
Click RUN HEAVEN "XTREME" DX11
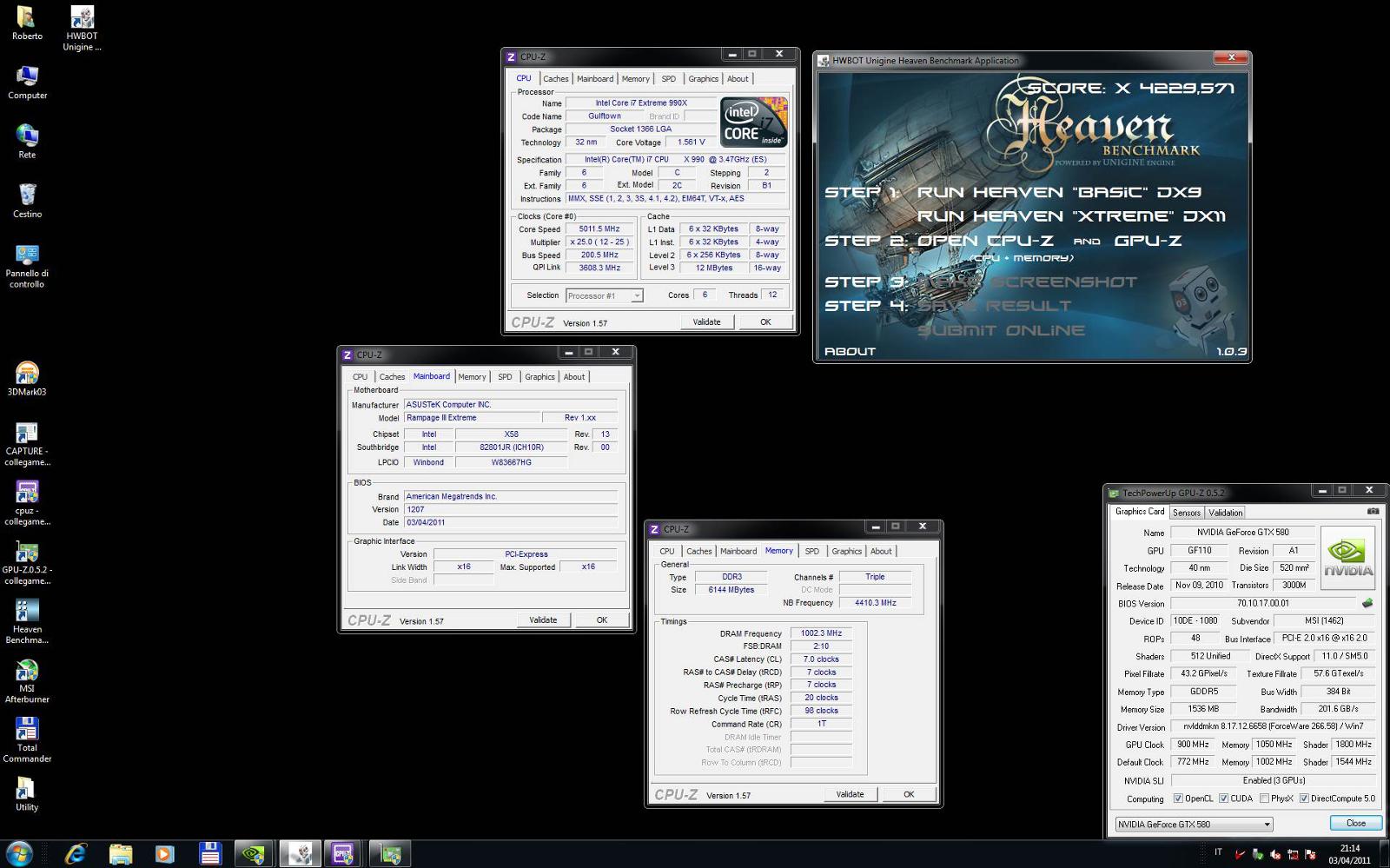click(1071, 216)
